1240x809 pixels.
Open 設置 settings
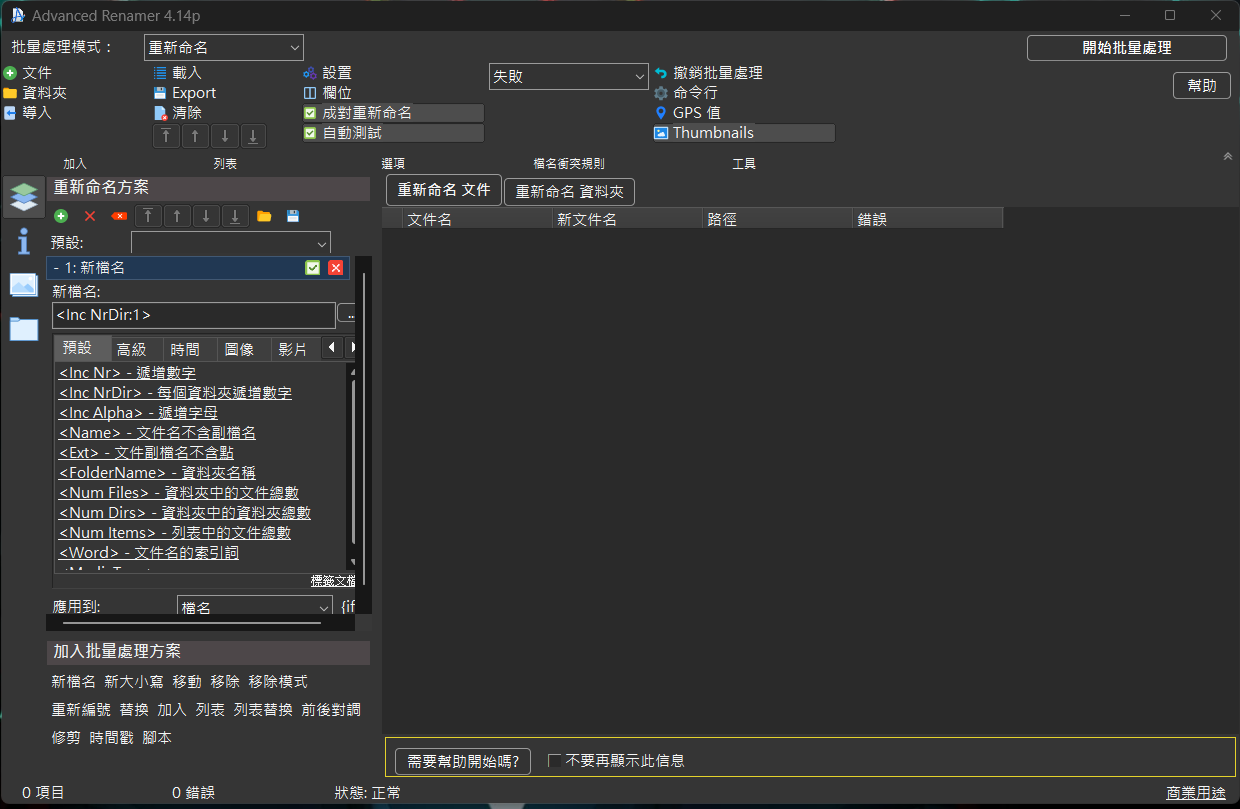[327, 73]
